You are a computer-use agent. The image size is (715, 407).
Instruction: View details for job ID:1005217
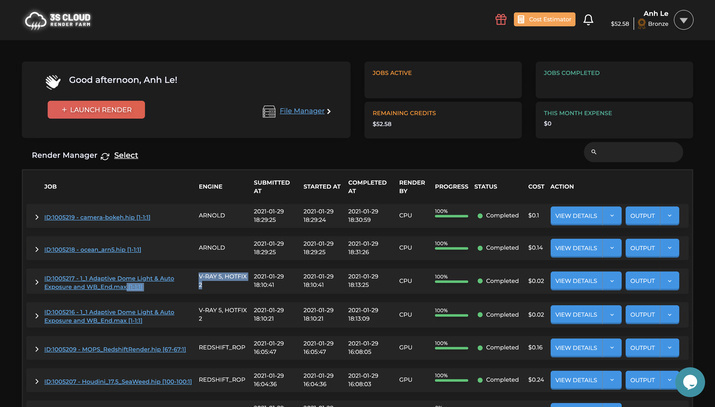pyautogui.click(x=576, y=281)
